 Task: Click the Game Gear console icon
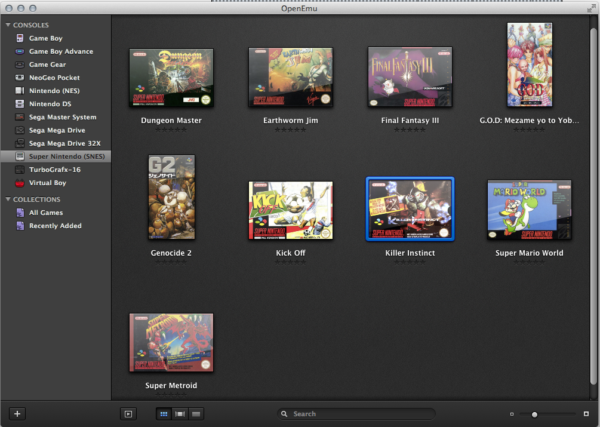coord(20,64)
